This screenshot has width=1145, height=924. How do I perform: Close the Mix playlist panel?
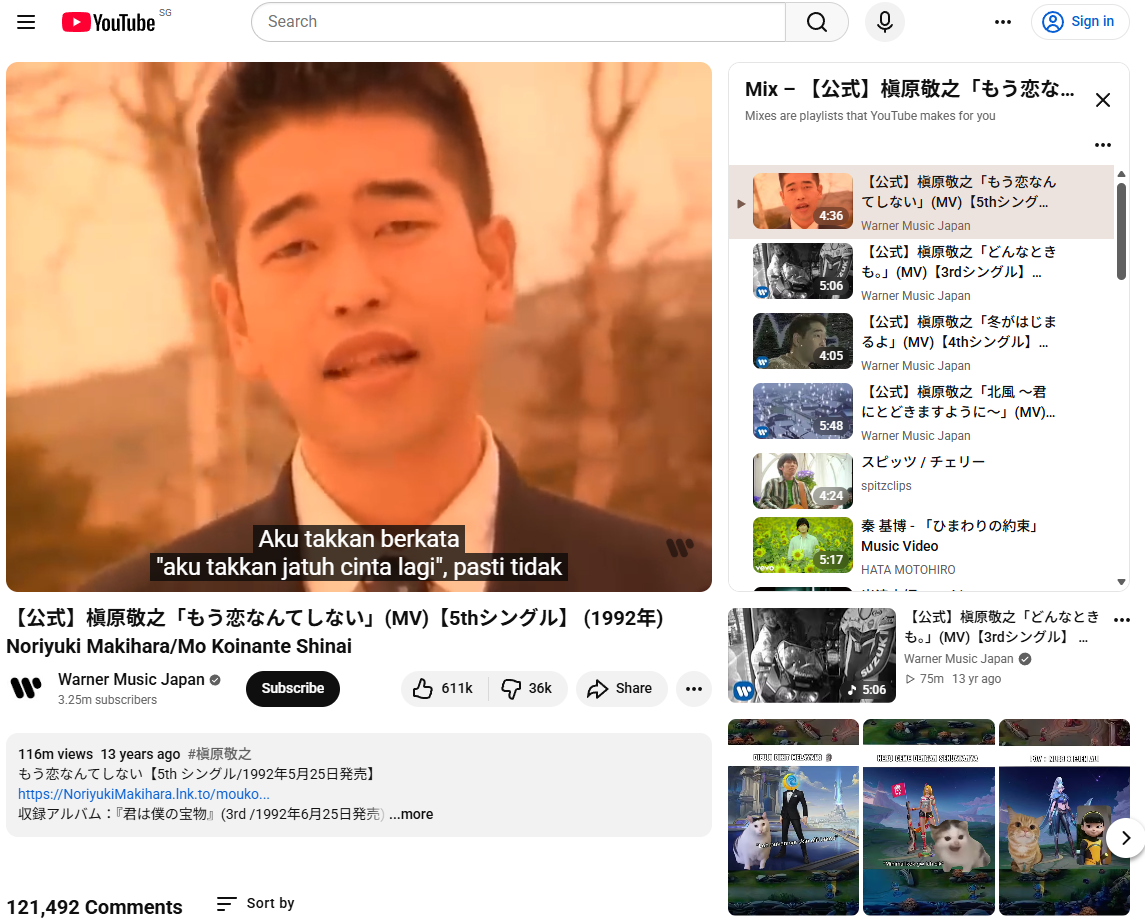[x=1103, y=100]
